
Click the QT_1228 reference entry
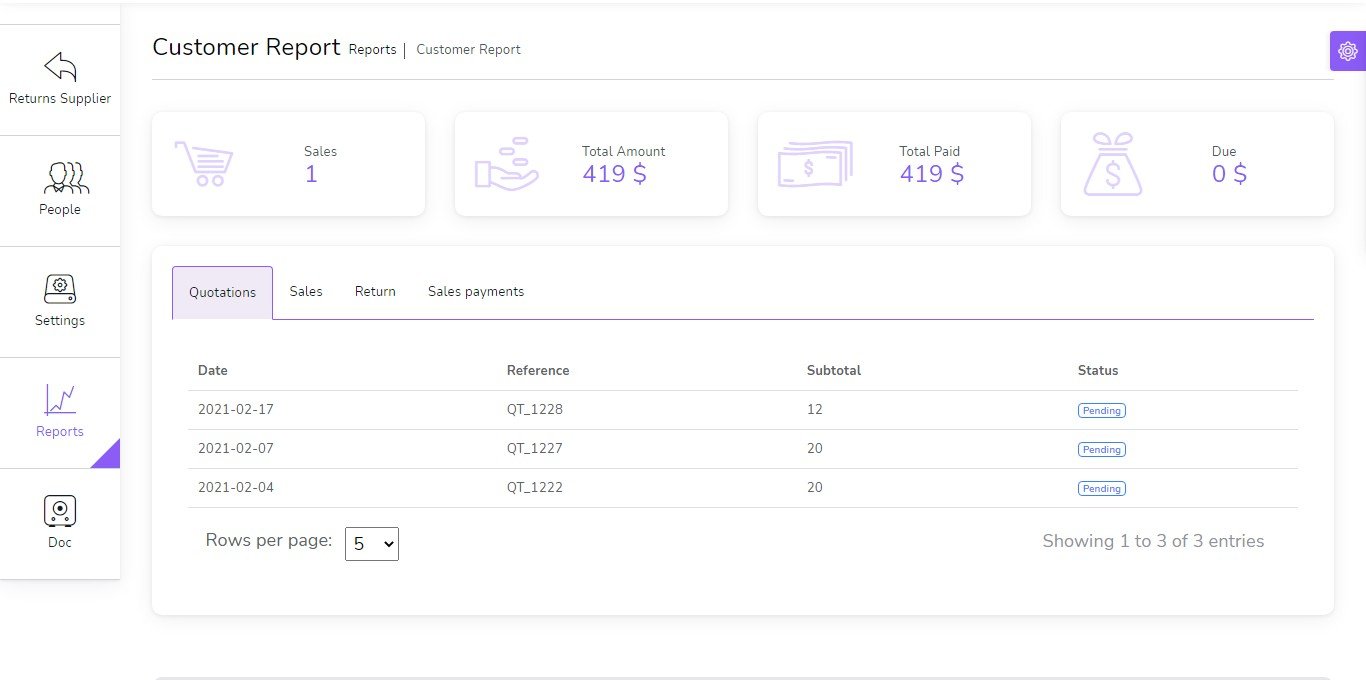tap(535, 409)
